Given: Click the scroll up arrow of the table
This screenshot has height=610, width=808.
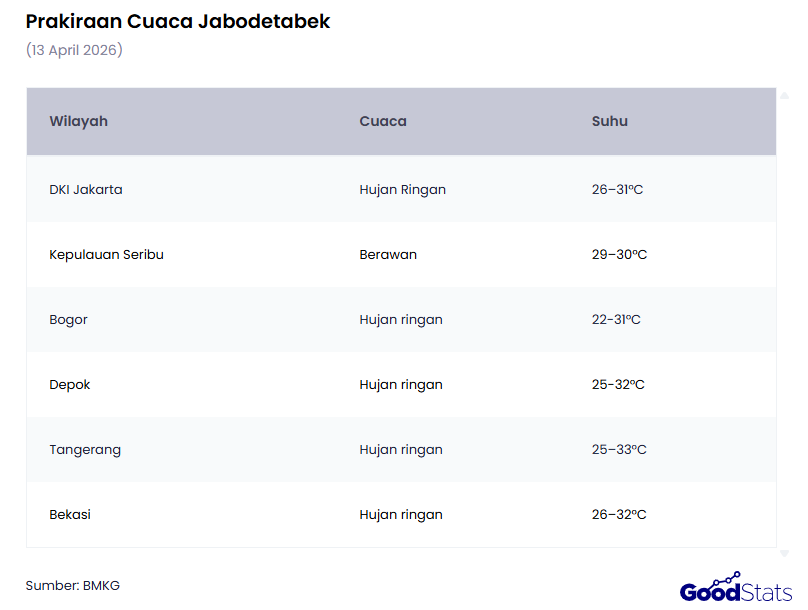Looking at the screenshot, I should [x=784, y=94].
